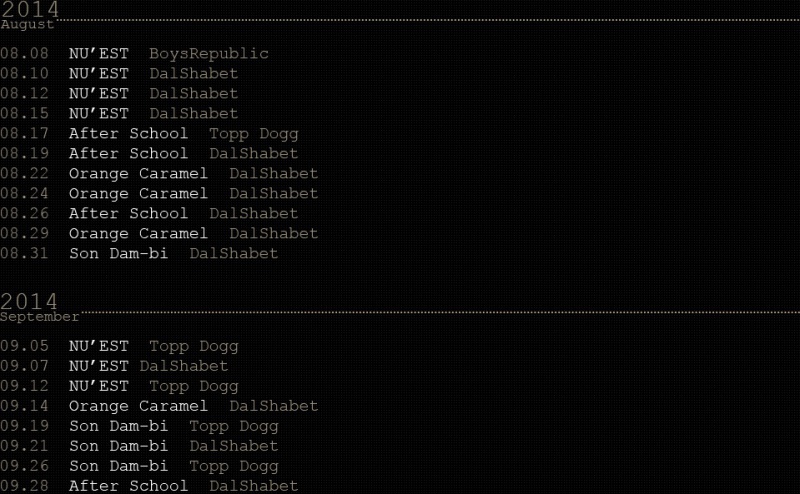Screen dimensions: 800x494
Task: Select Topp Dogg on the 09.26 row
Action: click(x=233, y=467)
